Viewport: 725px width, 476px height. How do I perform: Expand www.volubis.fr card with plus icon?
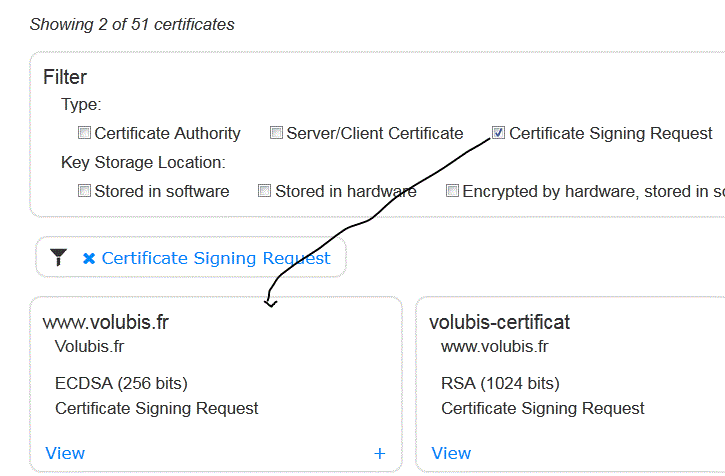pos(379,453)
